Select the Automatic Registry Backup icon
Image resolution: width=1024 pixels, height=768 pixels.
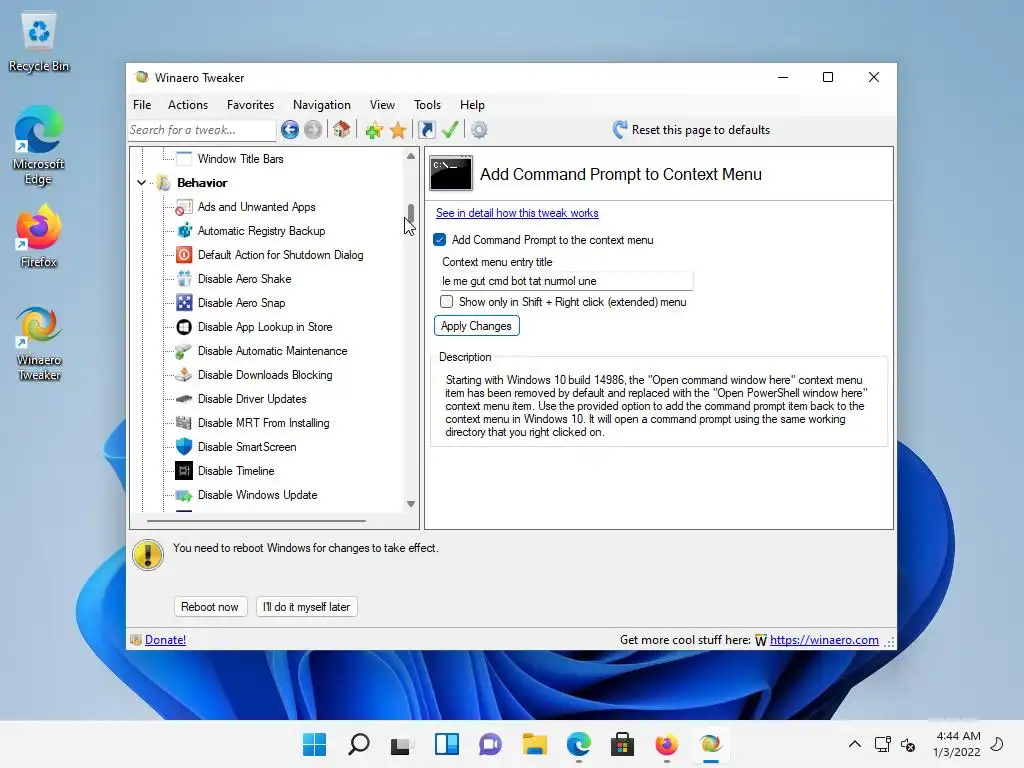pyautogui.click(x=184, y=231)
